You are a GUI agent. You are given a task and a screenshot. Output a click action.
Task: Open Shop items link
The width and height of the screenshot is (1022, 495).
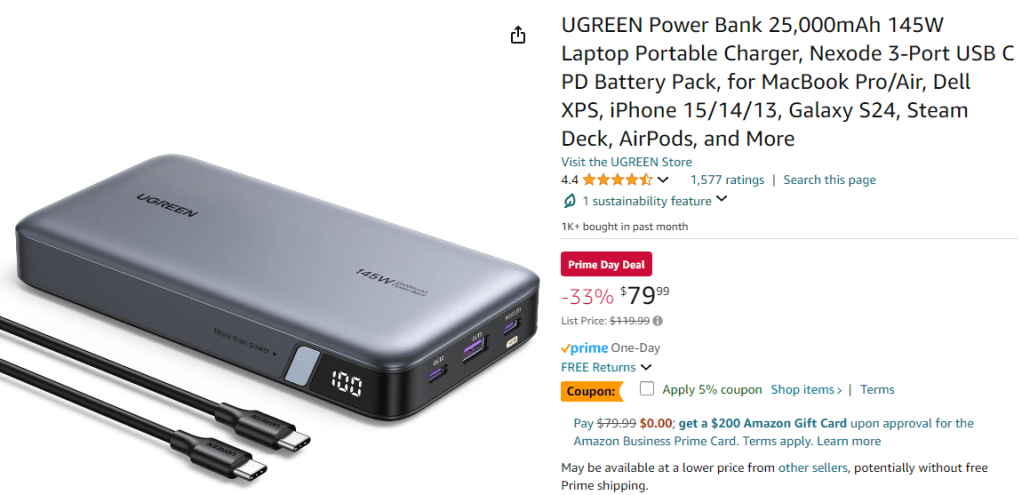pyautogui.click(x=806, y=390)
